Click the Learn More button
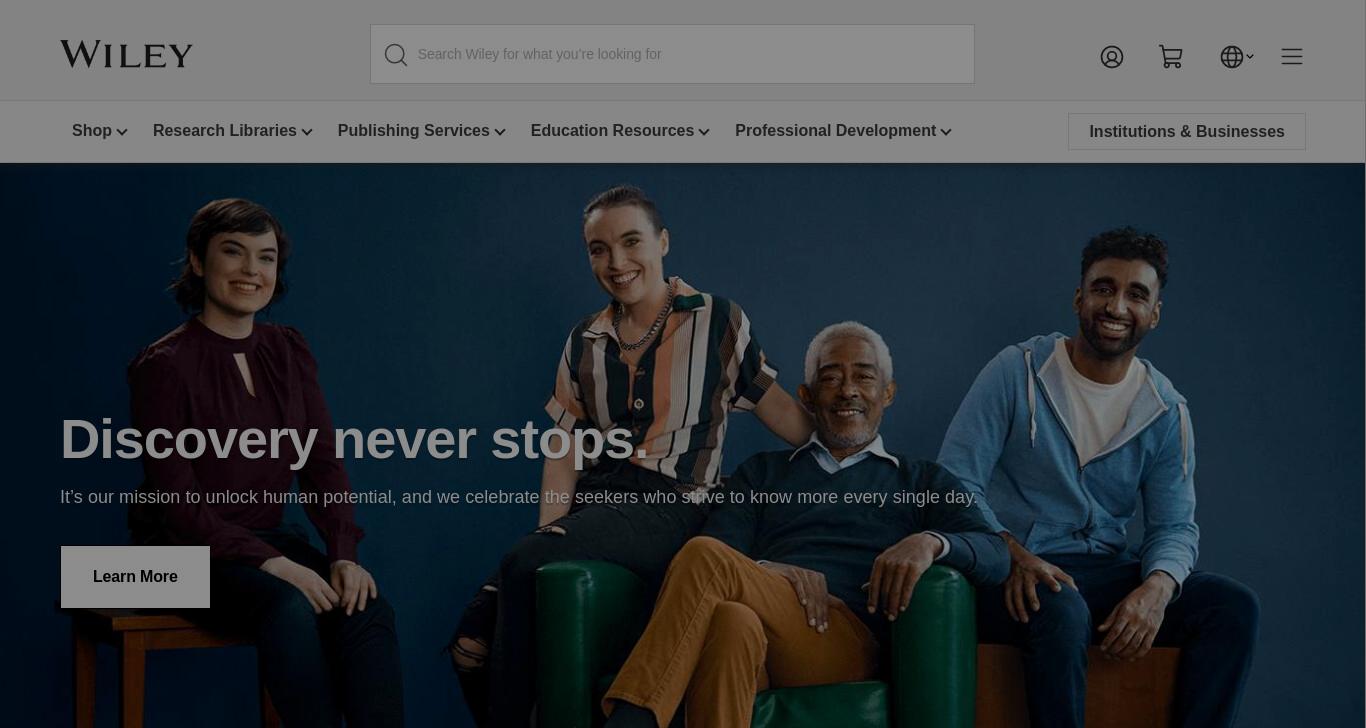Image resolution: width=1366 pixels, height=728 pixels. click(135, 577)
